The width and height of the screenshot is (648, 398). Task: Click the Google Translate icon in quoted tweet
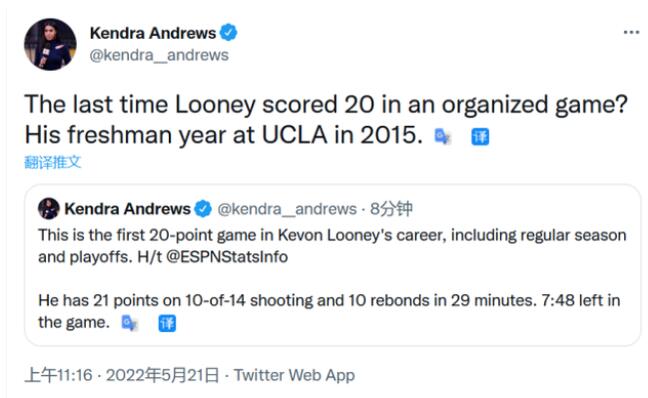129,323
